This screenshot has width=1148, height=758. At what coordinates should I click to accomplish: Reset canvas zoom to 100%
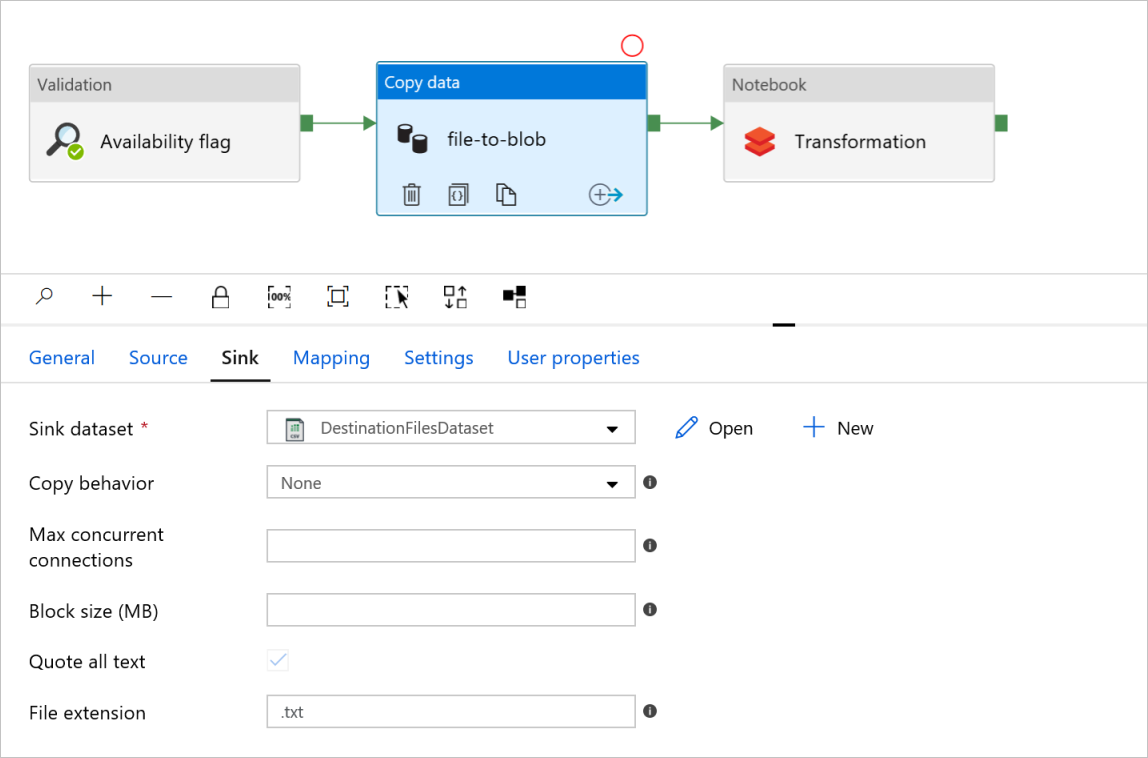(280, 297)
